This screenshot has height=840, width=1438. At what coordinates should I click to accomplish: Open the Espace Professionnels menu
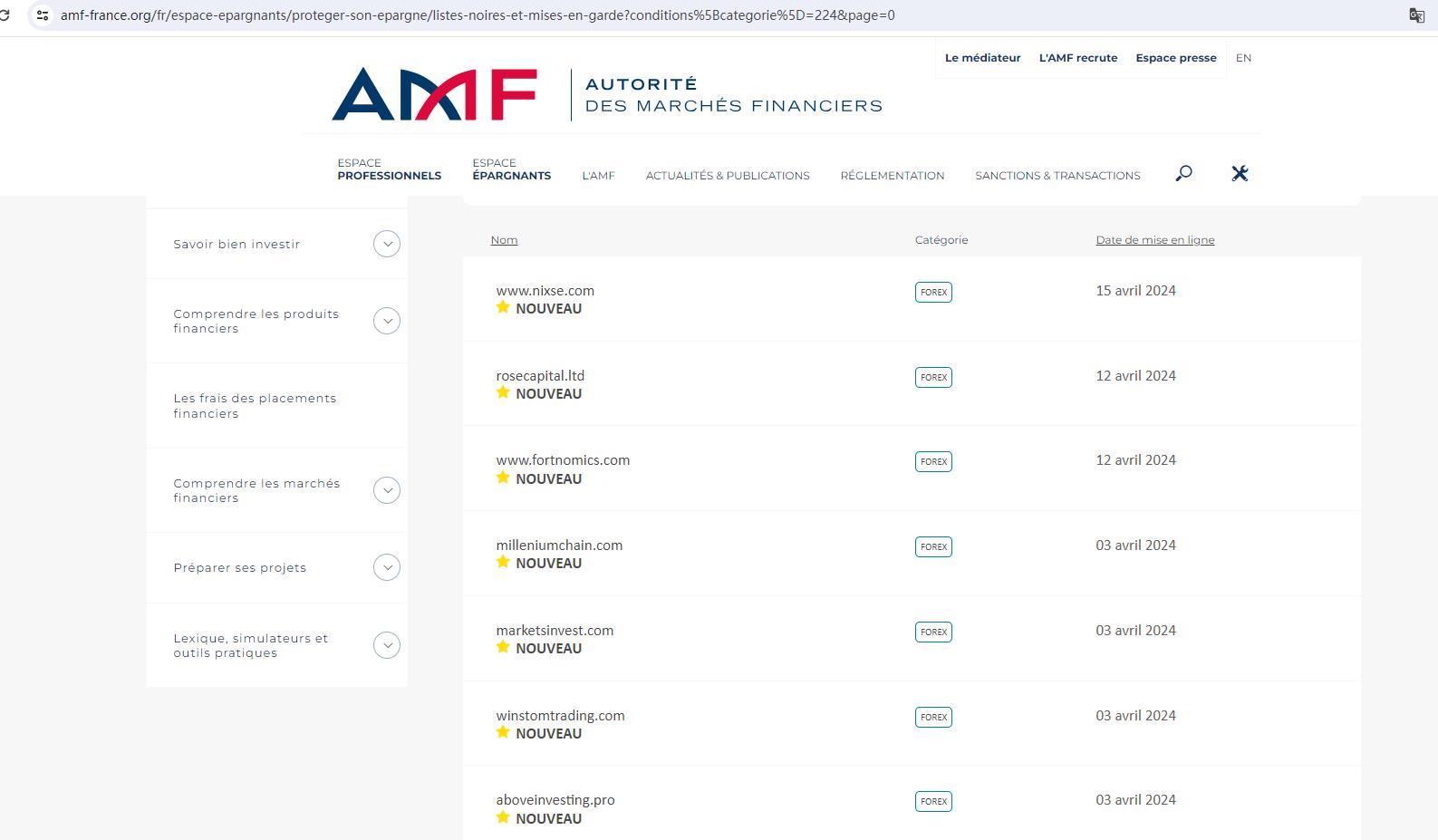click(389, 169)
